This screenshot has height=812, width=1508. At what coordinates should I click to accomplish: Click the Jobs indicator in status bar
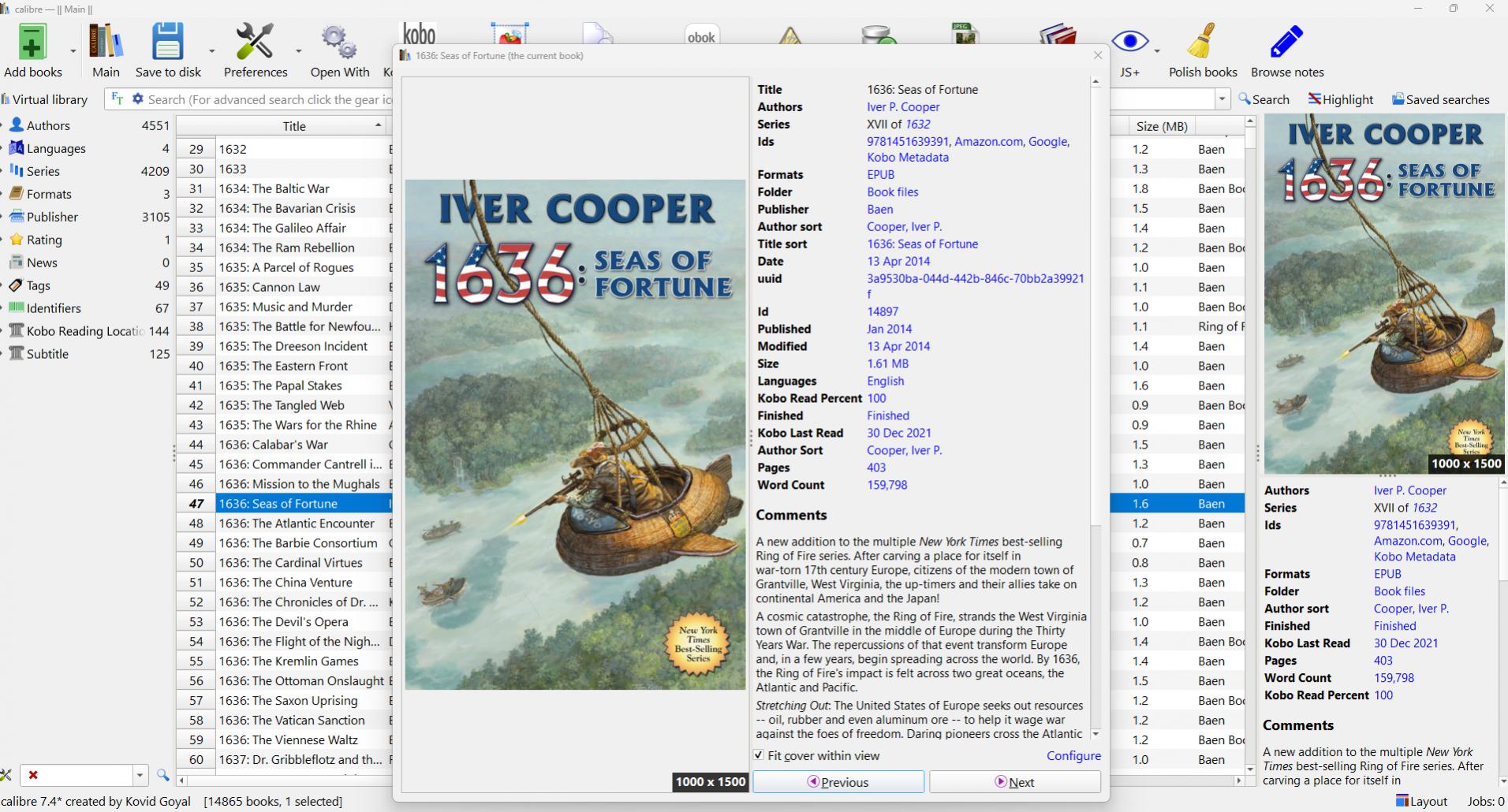coord(1485,801)
